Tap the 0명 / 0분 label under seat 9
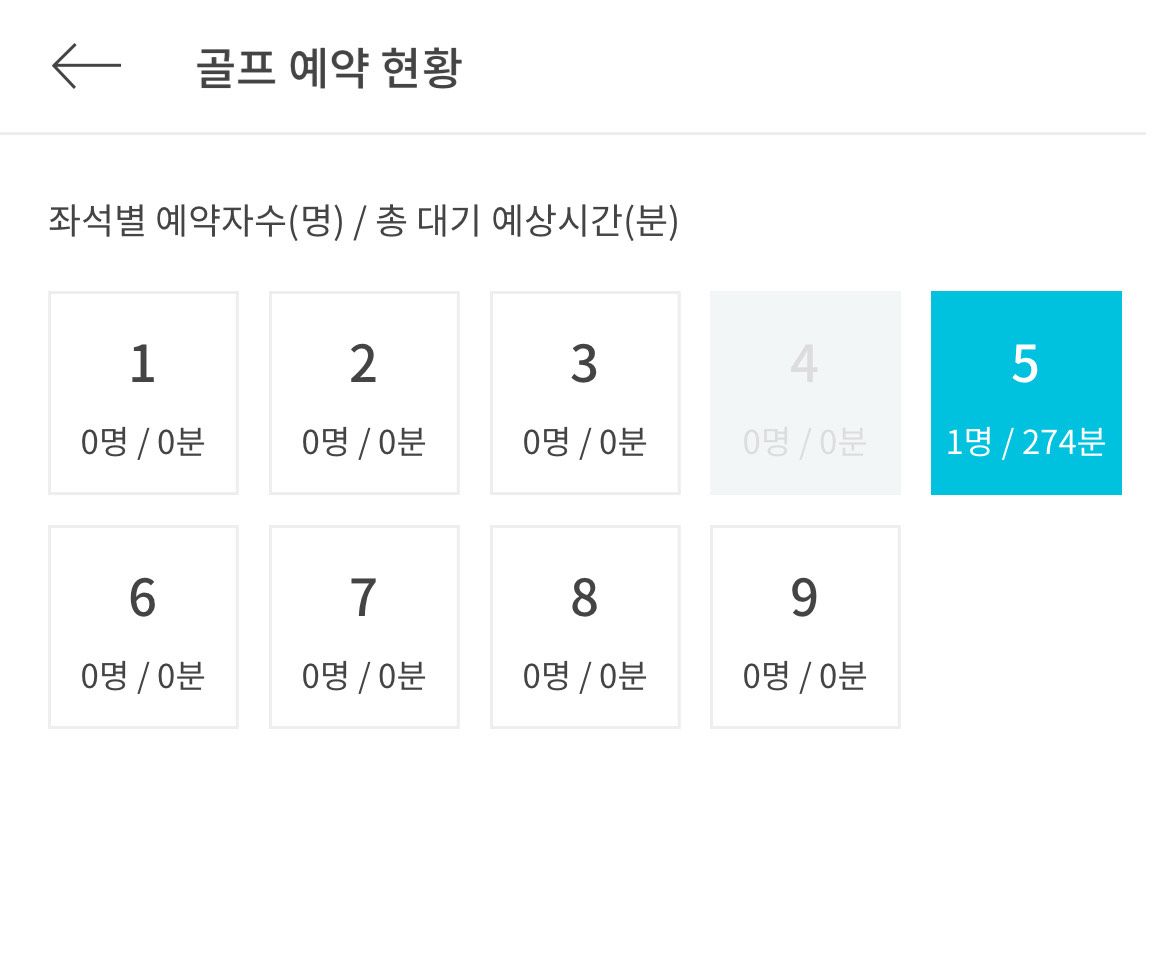 (x=804, y=676)
